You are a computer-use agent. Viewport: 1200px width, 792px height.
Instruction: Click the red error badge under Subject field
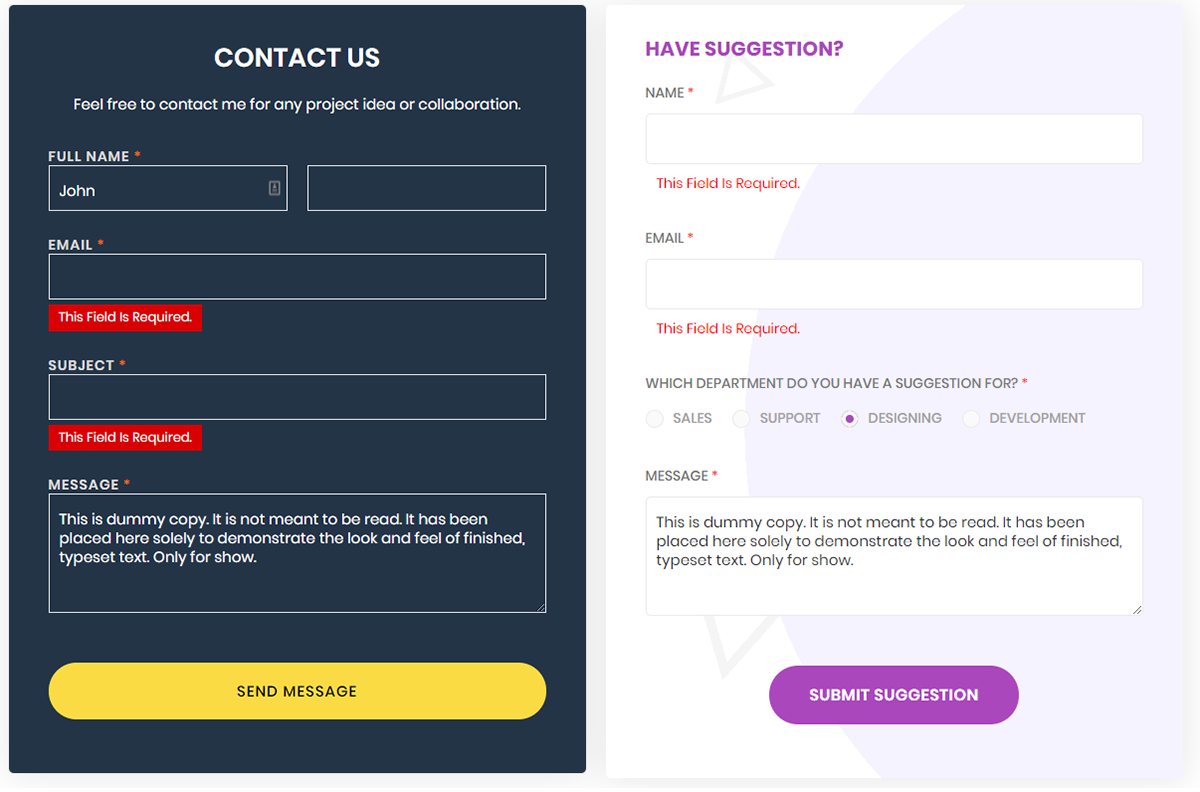tap(125, 437)
